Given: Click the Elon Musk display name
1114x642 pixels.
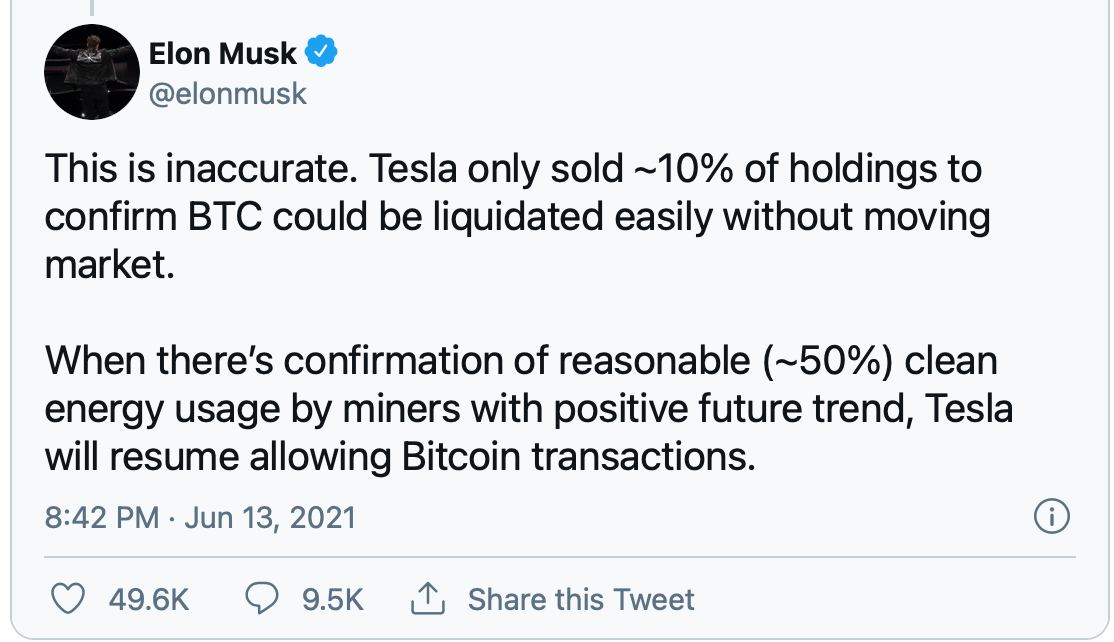Looking at the screenshot, I should point(222,52).
